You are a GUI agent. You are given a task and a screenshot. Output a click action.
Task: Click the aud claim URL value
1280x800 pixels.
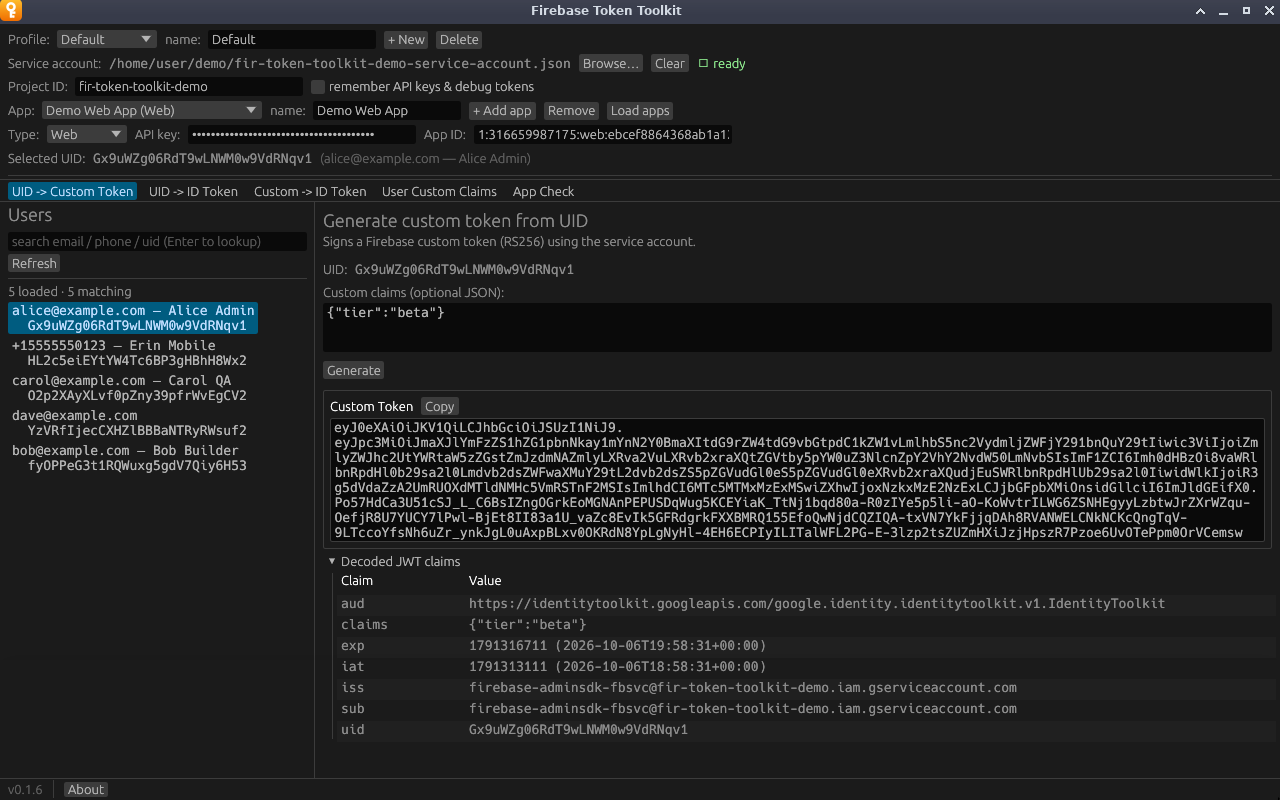click(817, 603)
